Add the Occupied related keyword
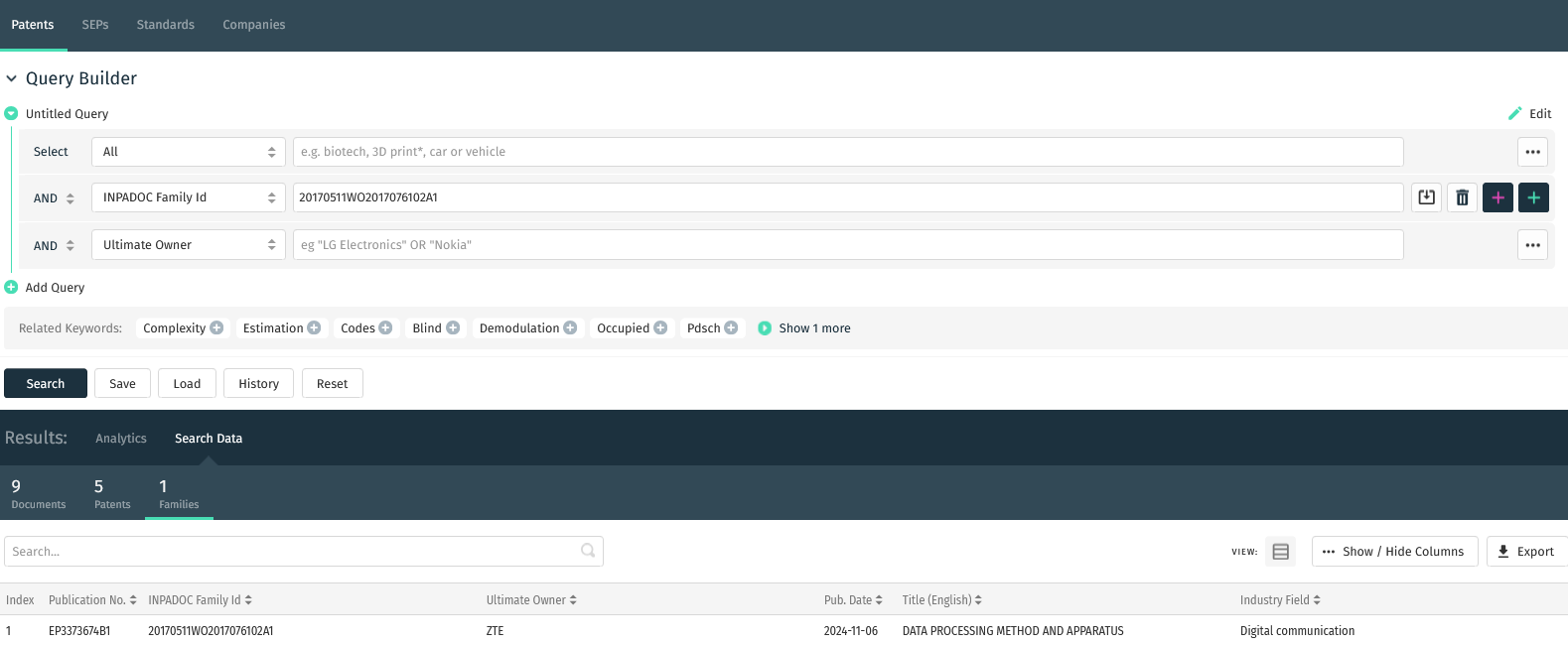The width and height of the screenshot is (1568, 645). click(660, 328)
